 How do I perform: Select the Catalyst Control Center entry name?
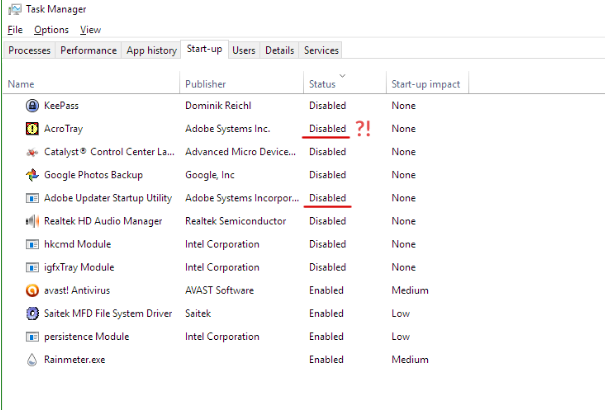point(109,152)
